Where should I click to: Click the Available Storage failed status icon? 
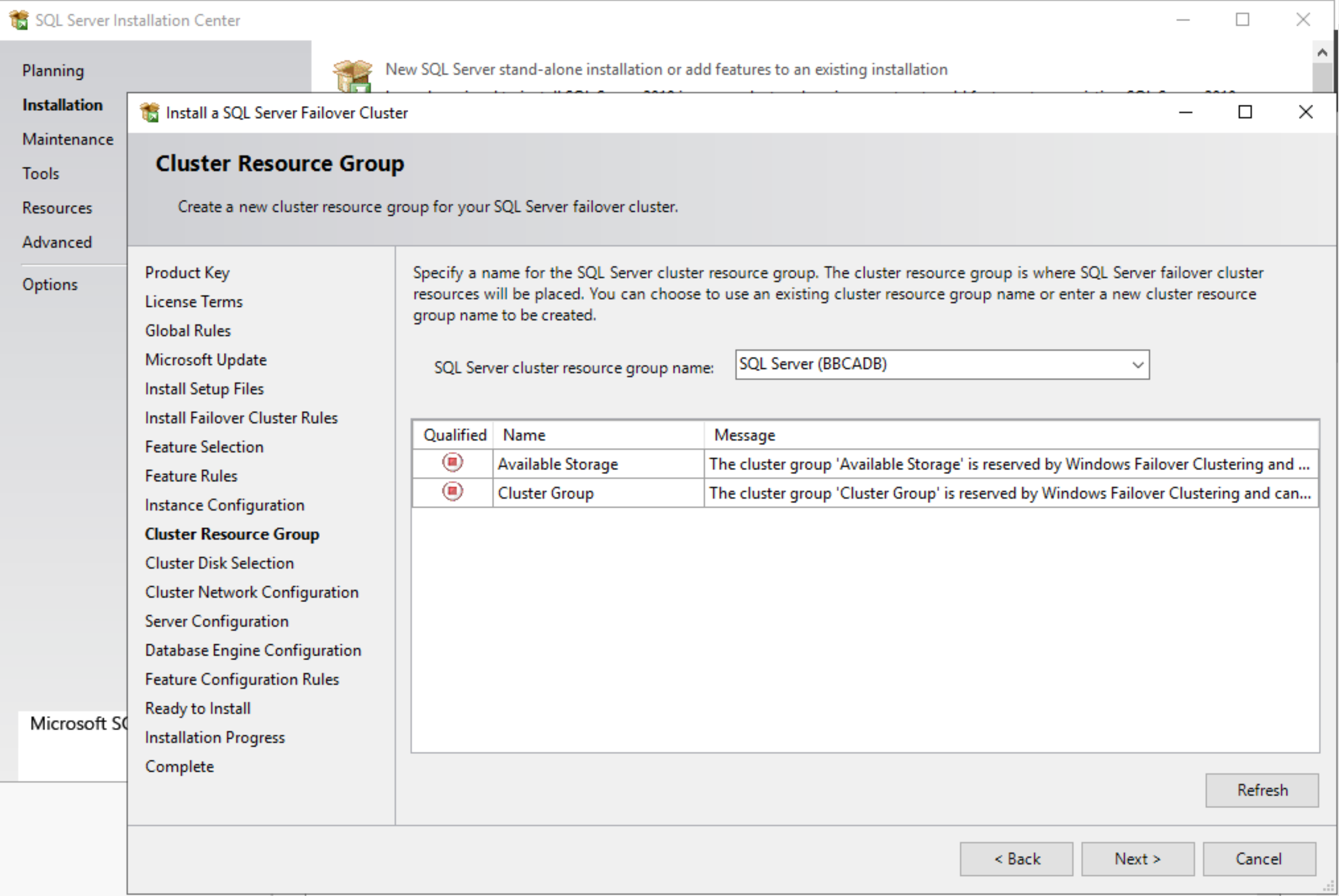pyautogui.click(x=452, y=462)
